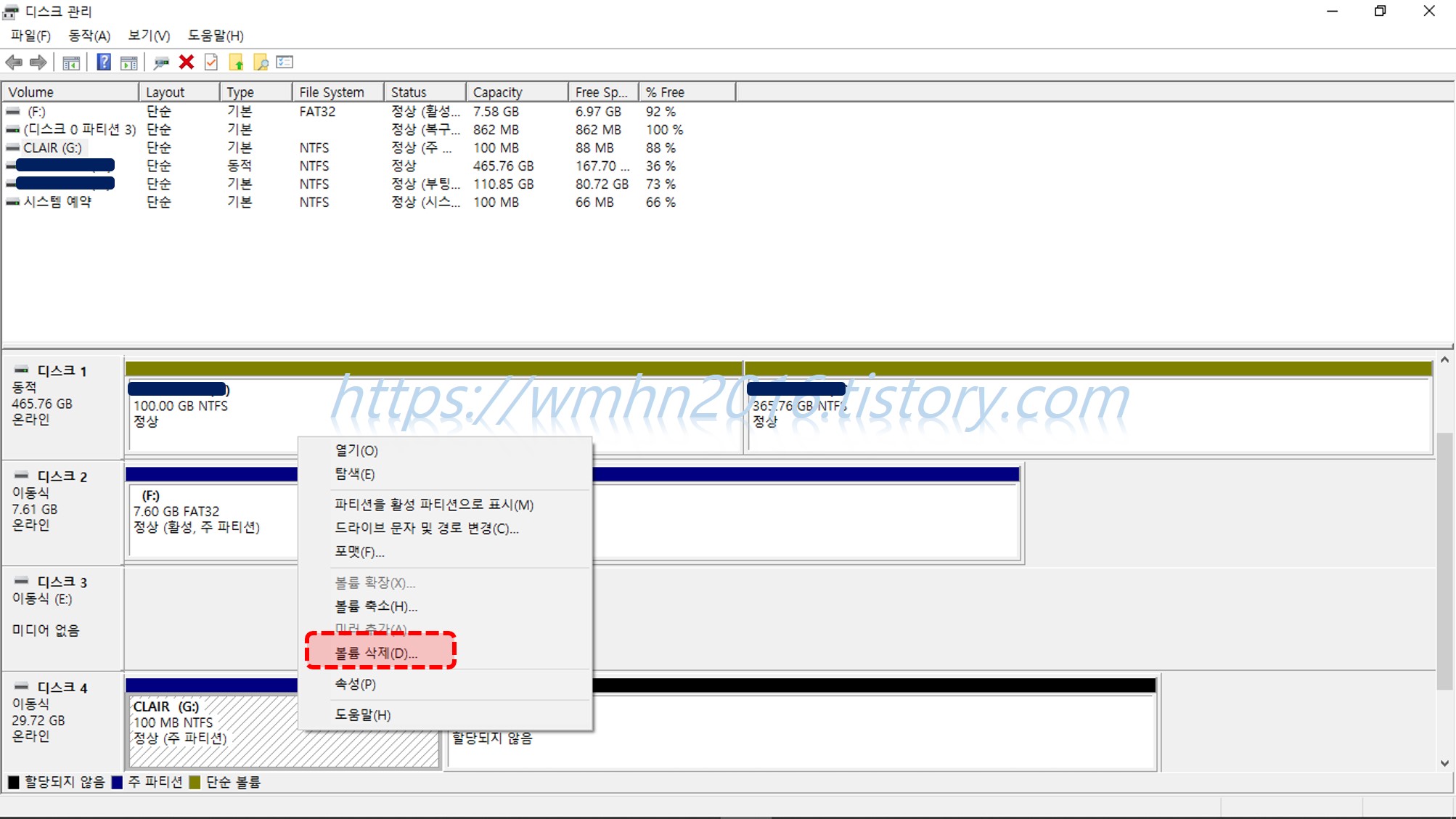Select 포맷(F)... in the context menu
The height and width of the screenshot is (819, 1456).
point(359,552)
